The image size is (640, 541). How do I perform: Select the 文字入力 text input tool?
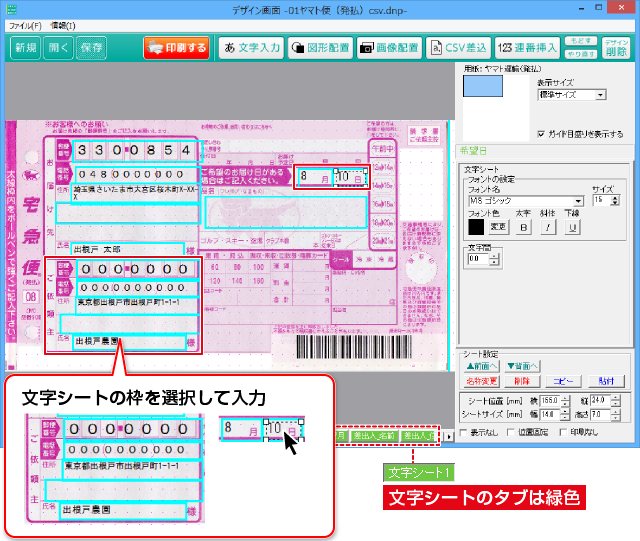point(251,48)
